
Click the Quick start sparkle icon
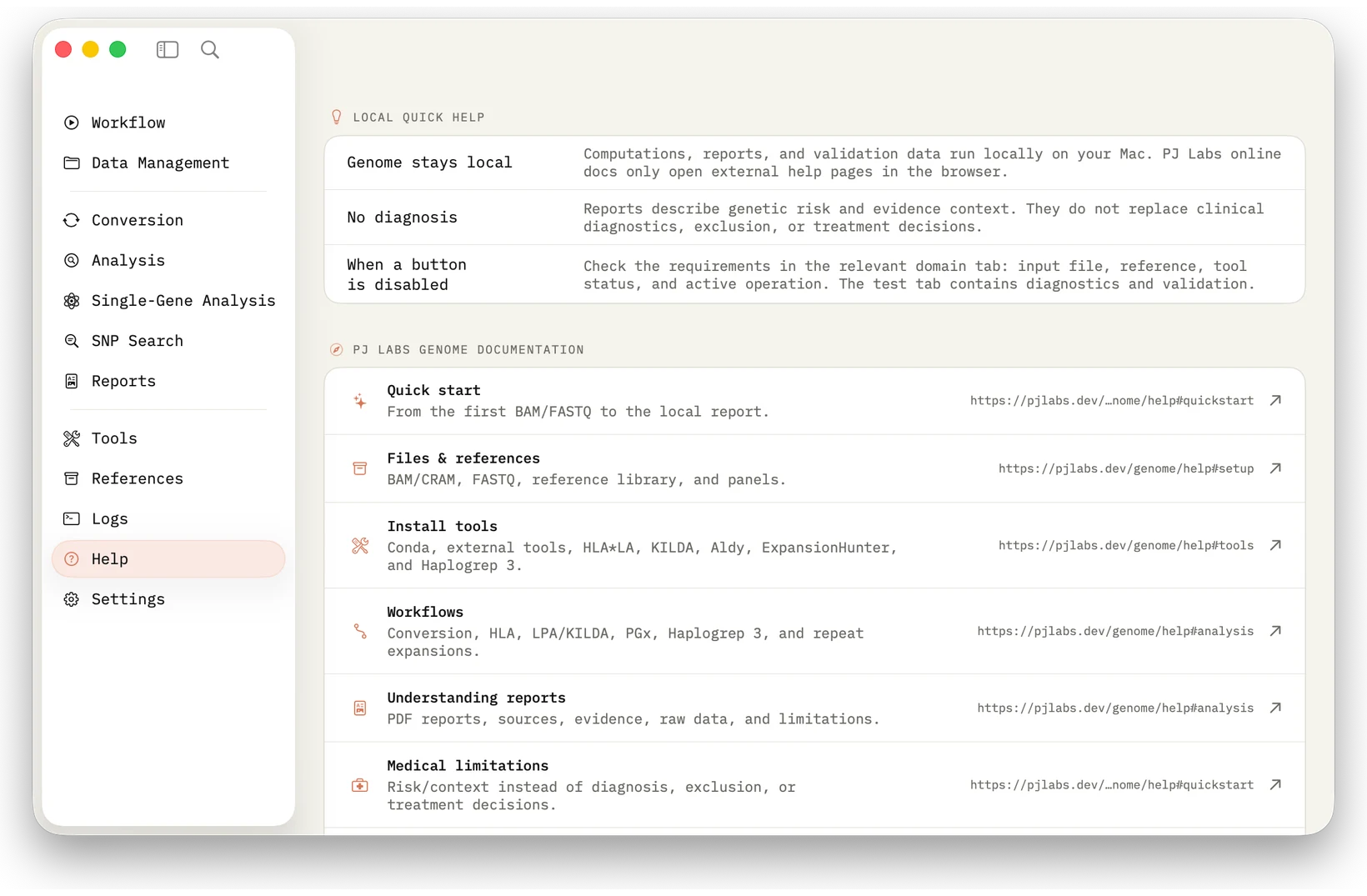pos(360,401)
